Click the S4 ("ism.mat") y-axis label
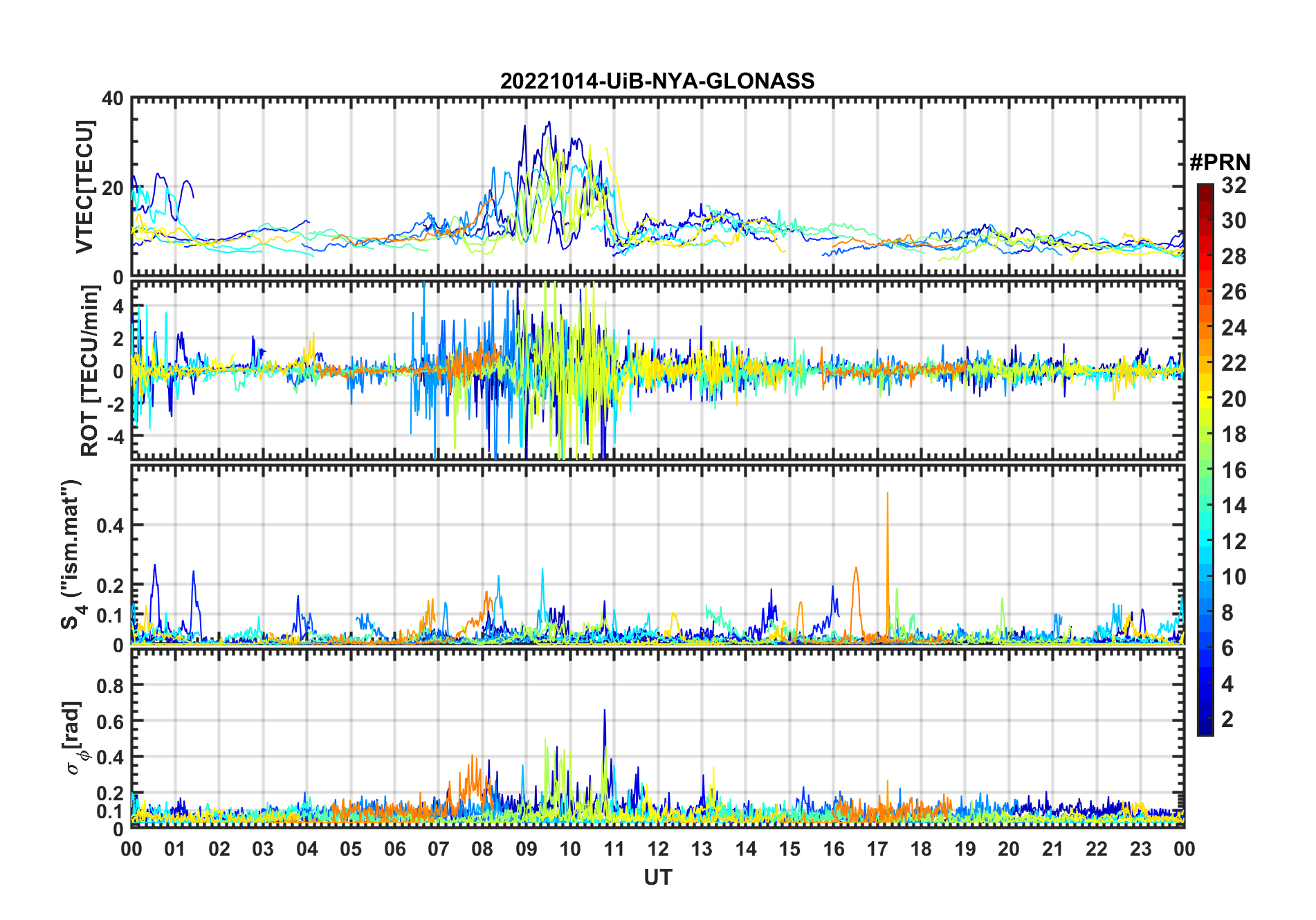 point(72,554)
